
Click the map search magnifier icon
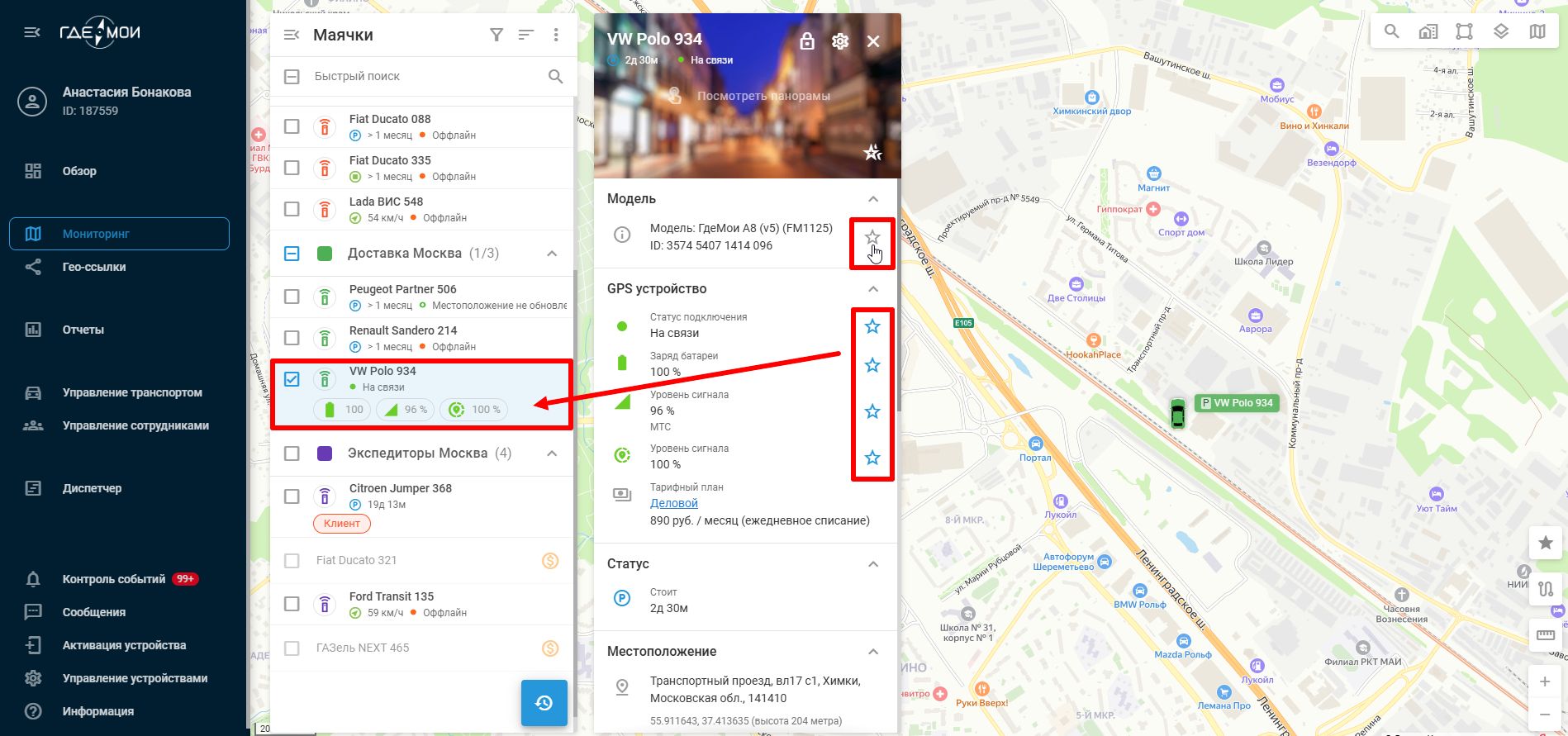pyautogui.click(x=1392, y=31)
